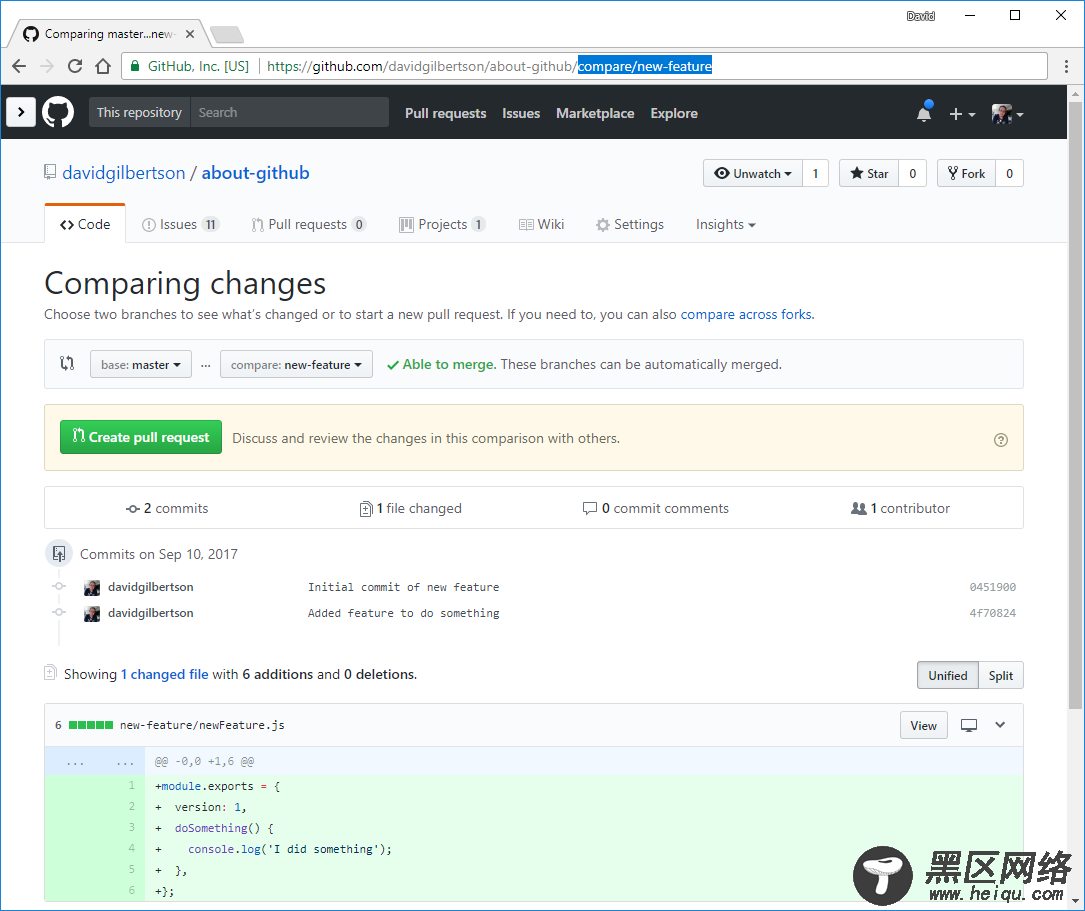Click the 1 file changed summary

(411, 508)
